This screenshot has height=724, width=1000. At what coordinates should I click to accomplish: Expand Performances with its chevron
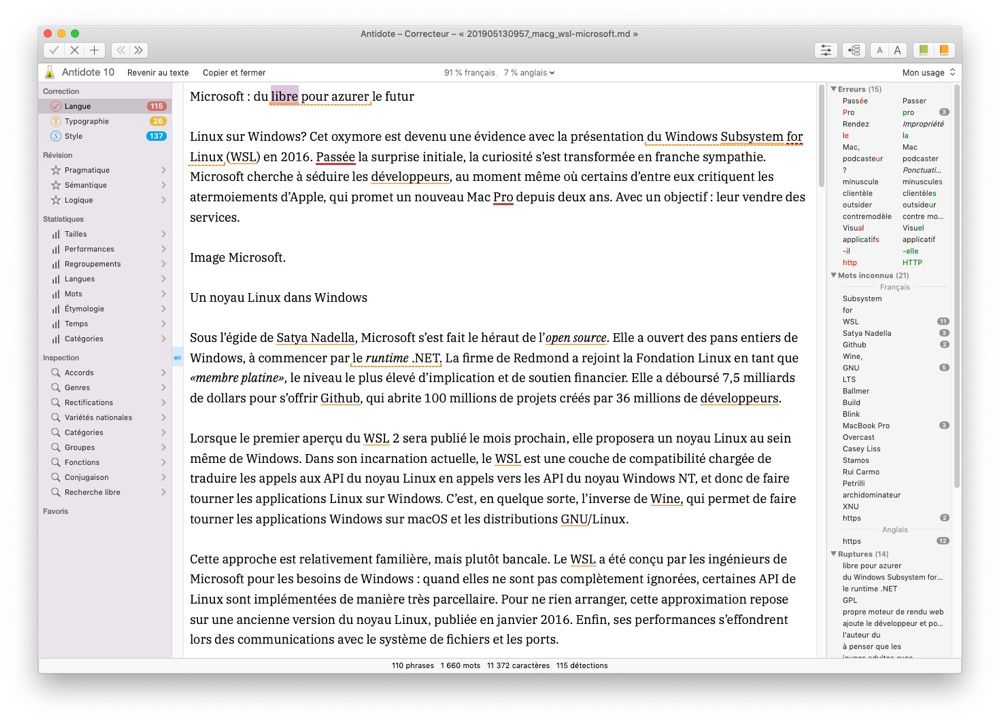coord(163,249)
